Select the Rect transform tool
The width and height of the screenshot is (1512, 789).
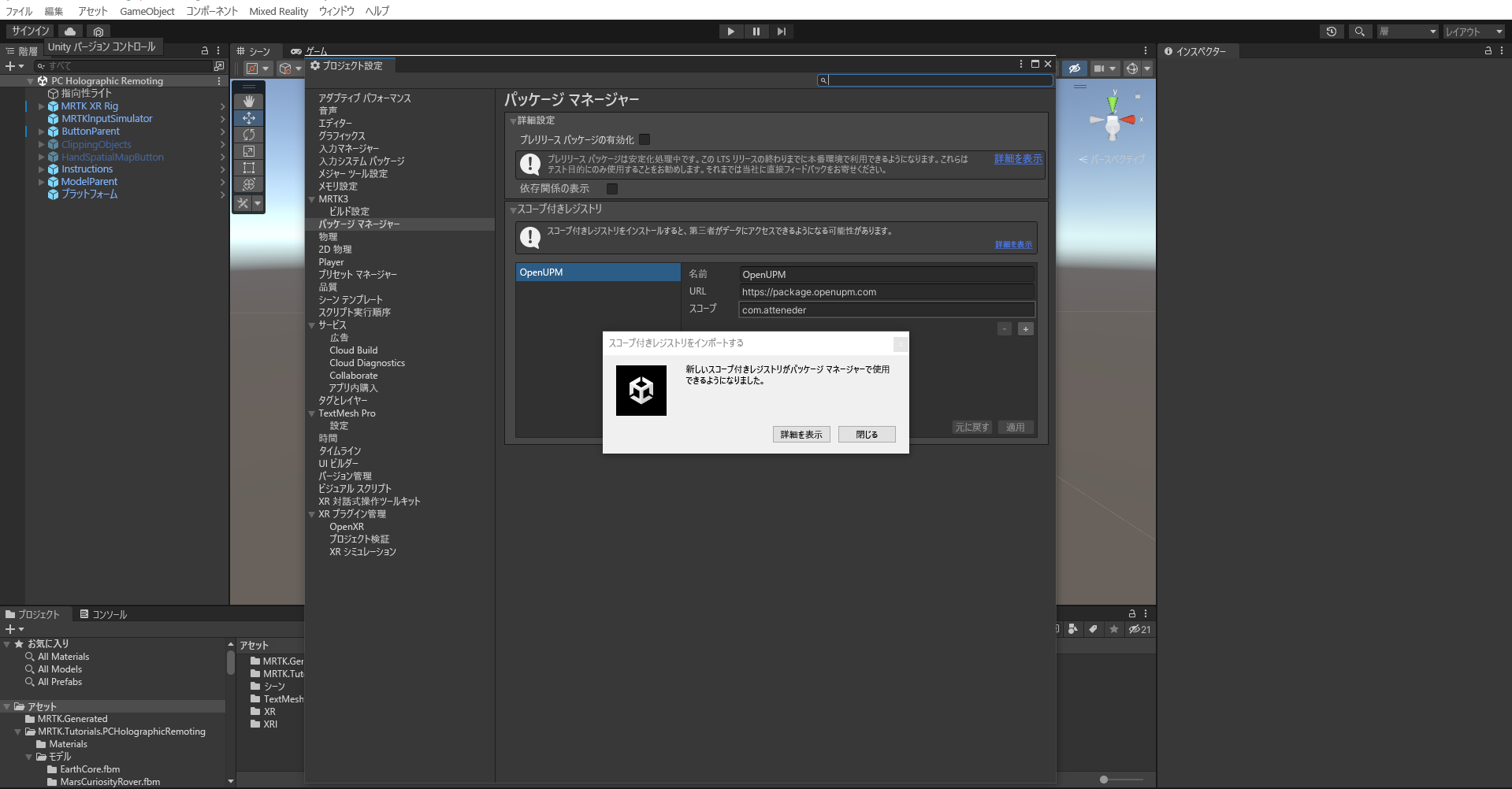(248, 168)
